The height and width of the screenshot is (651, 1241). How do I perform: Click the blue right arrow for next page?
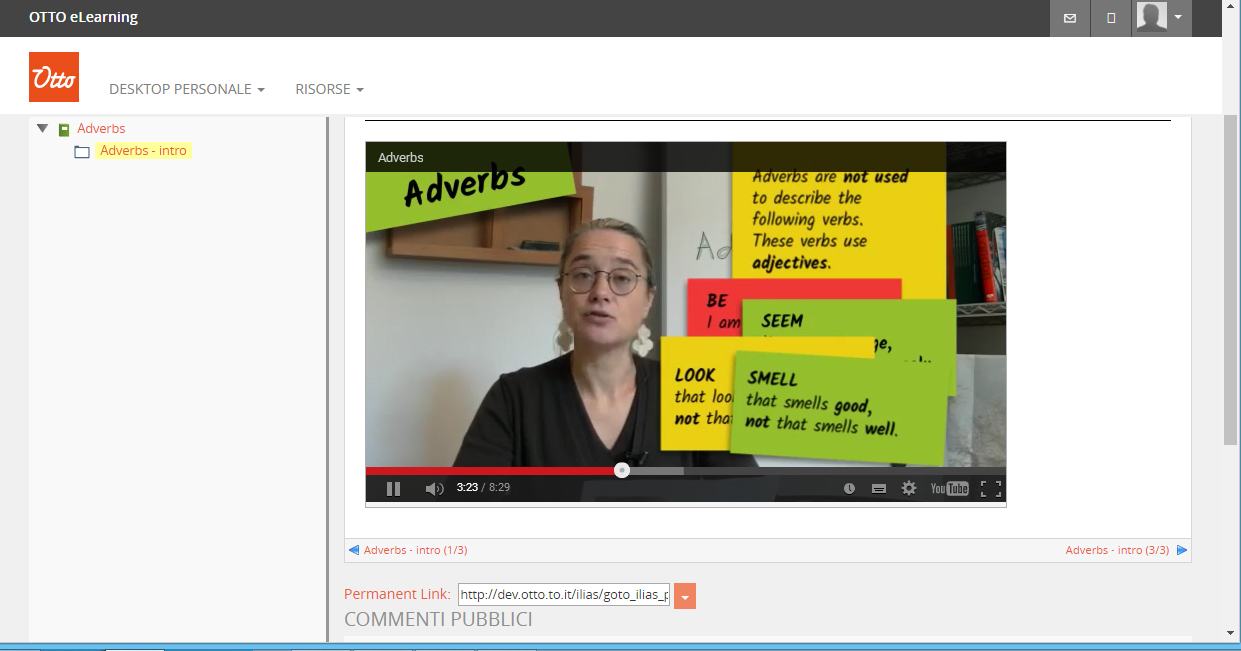(x=1182, y=550)
